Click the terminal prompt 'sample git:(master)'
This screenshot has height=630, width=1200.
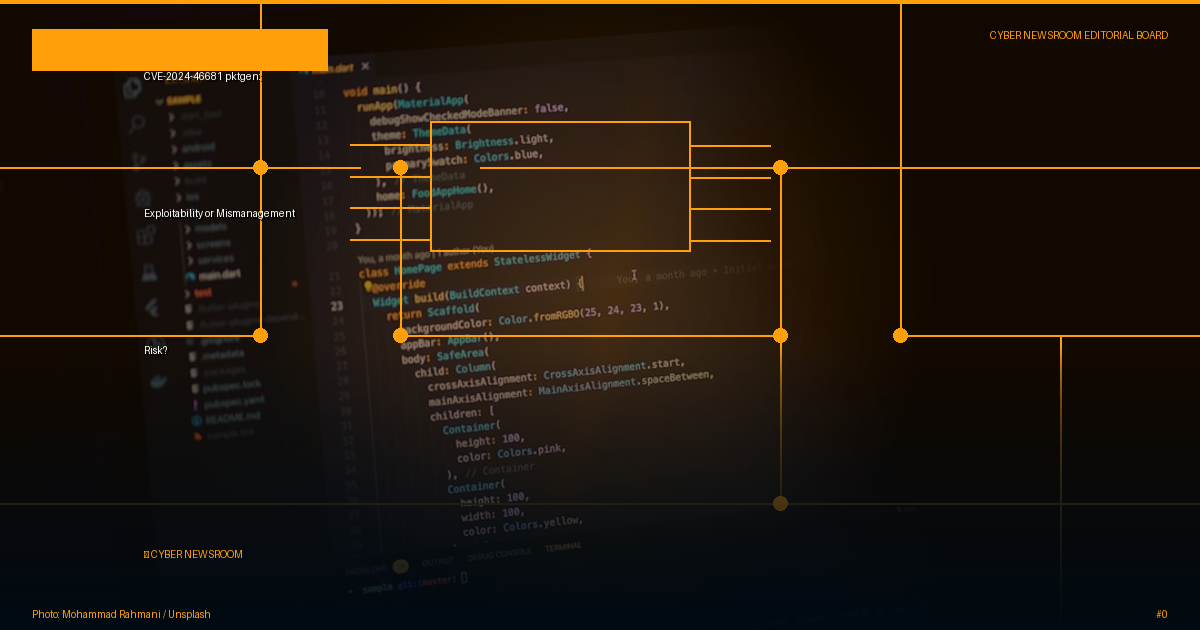pos(409,584)
